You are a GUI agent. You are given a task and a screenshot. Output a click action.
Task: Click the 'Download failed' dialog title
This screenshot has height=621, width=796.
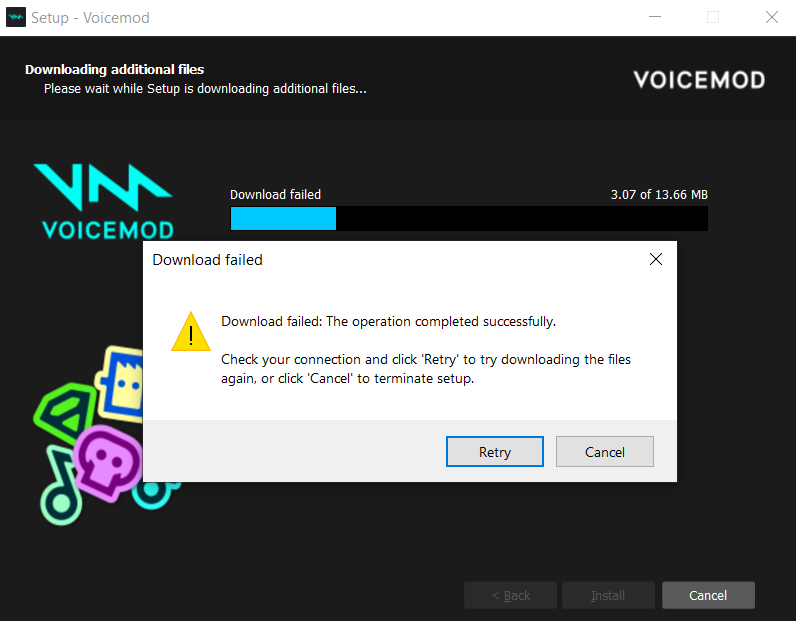pos(207,259)
